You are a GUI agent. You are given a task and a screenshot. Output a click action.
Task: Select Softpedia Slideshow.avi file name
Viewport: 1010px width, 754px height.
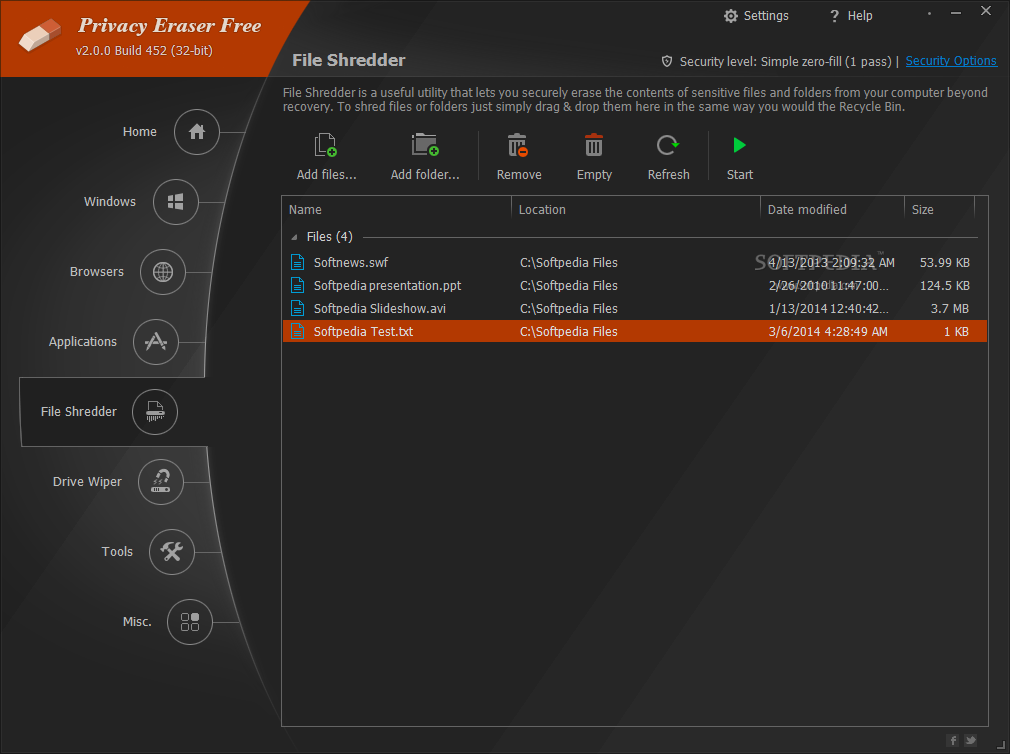click(379, 309)
